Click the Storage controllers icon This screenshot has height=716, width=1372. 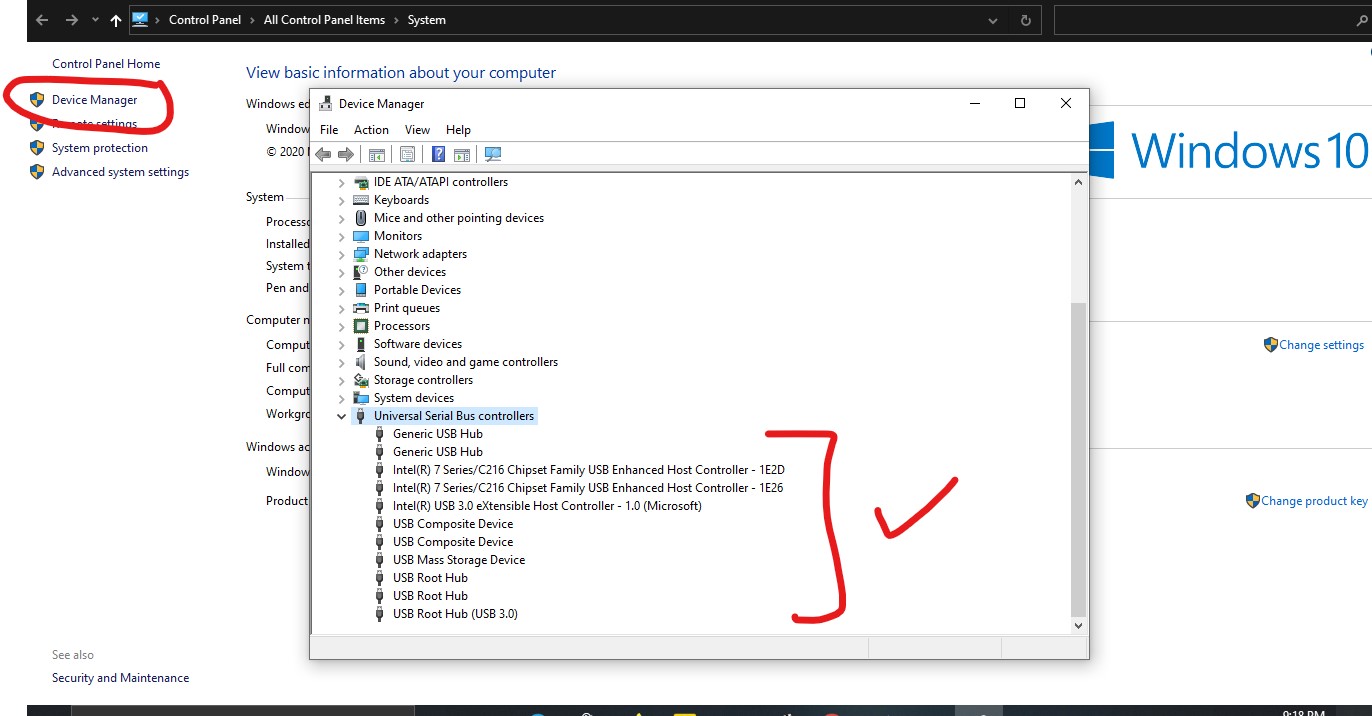point(361,380)
